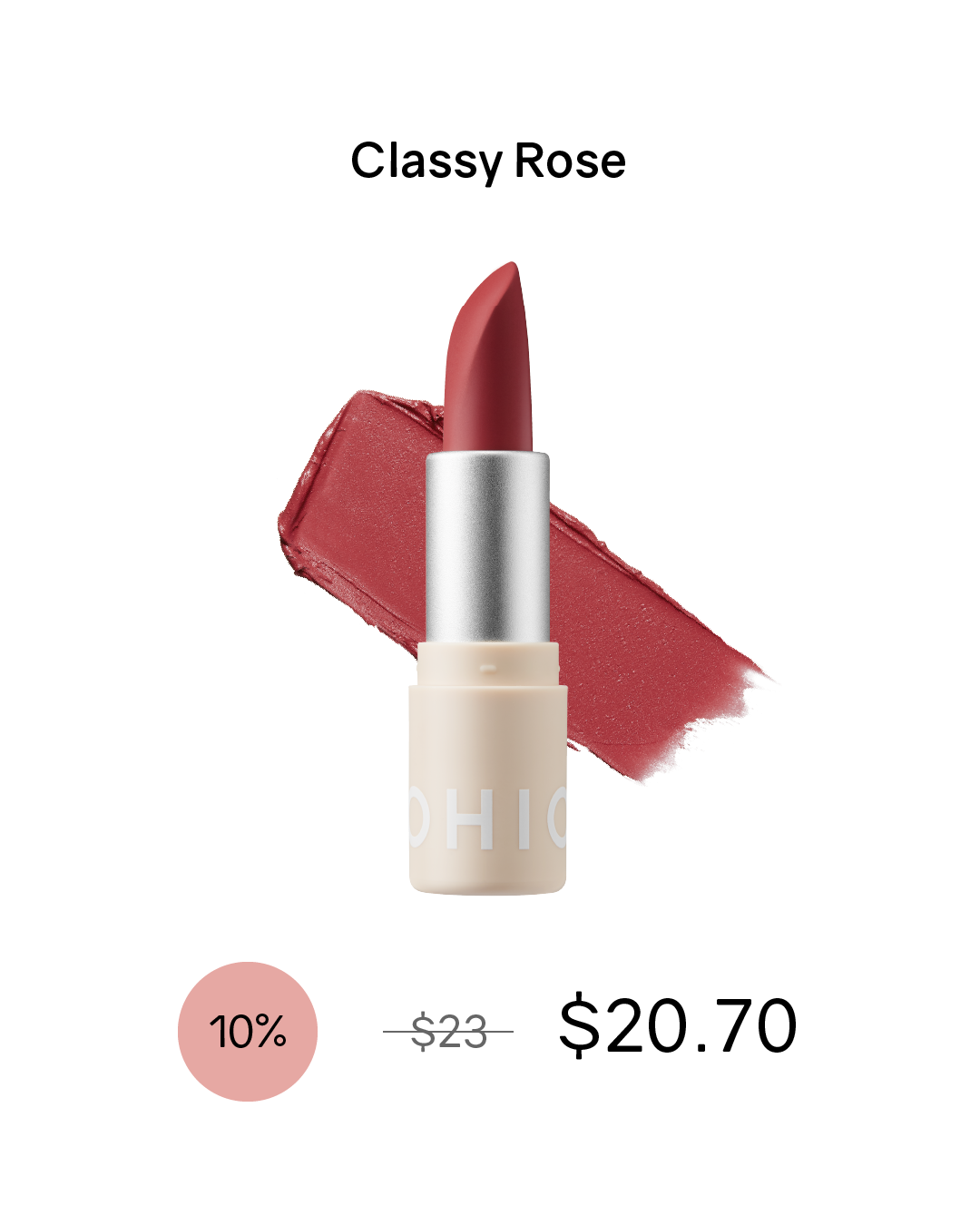Click the red lipstick bullet tip
Viewport: 980px width, 1225px height.
tap(487, 356)
